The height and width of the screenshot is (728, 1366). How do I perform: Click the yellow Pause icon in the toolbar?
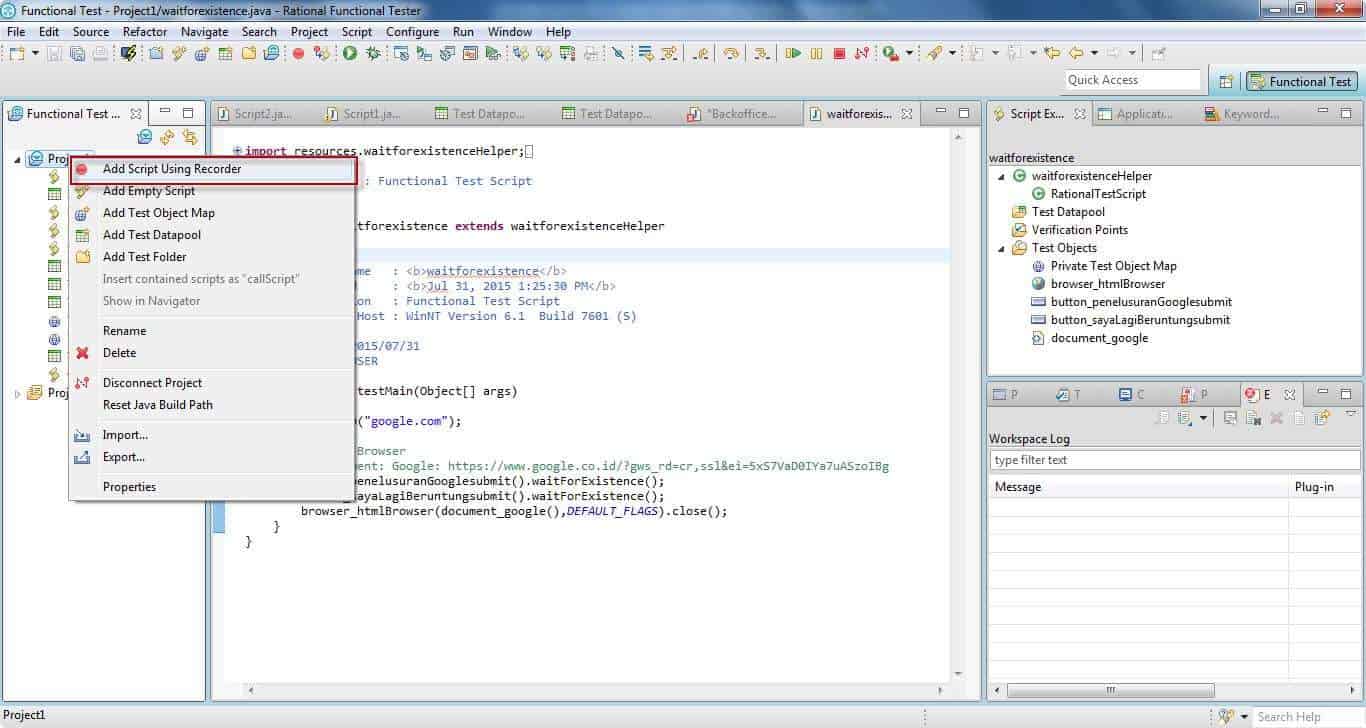816,54
